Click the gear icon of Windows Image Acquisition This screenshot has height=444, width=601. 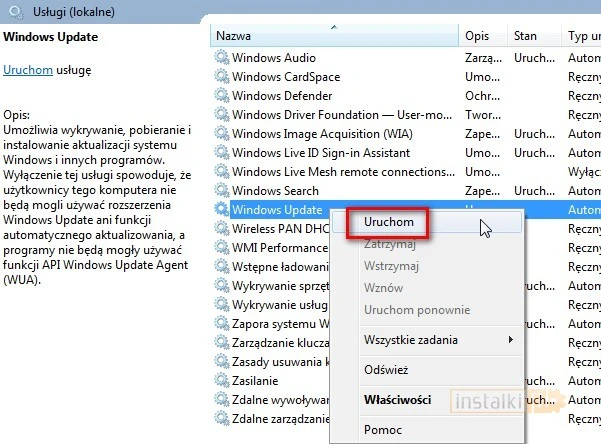pos(222,133)
